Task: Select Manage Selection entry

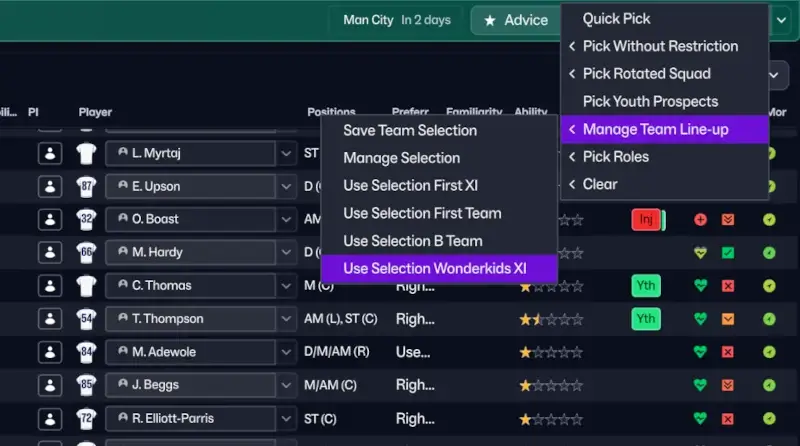Action: (439, 158)
